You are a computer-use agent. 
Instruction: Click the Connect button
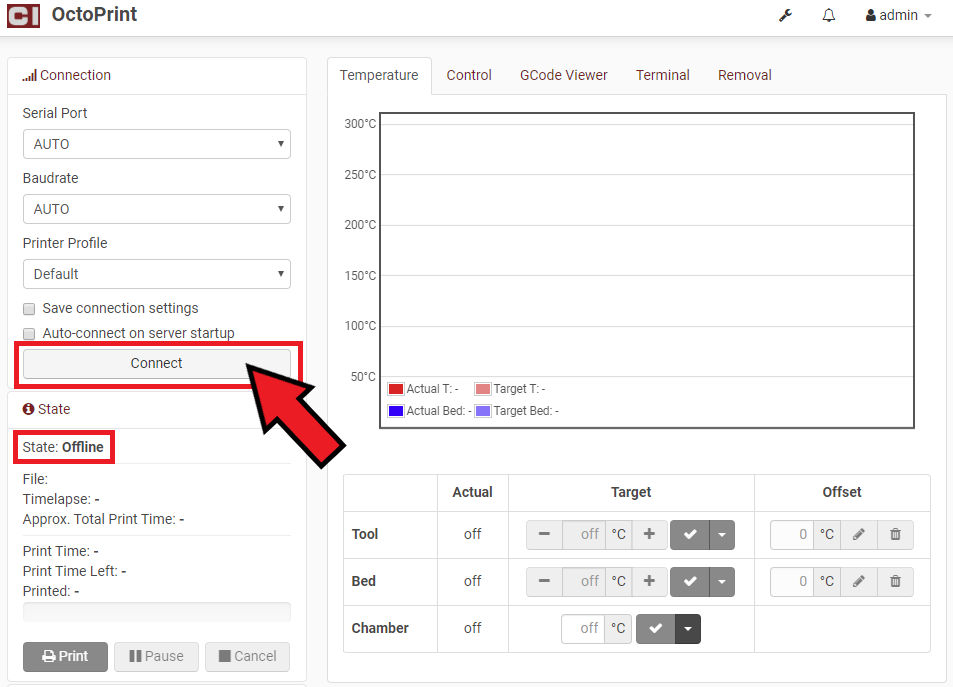[x=157, y=363]
